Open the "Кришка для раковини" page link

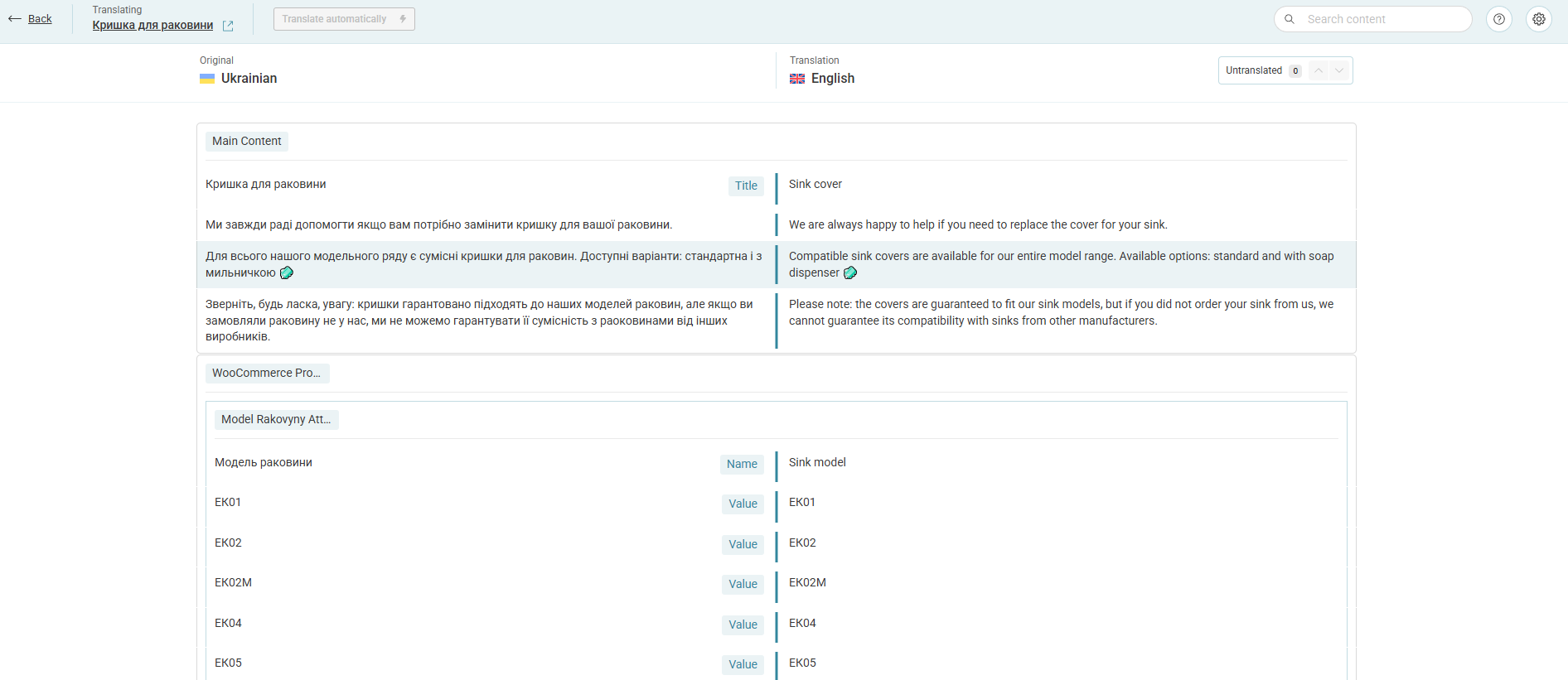pos(152,26)
